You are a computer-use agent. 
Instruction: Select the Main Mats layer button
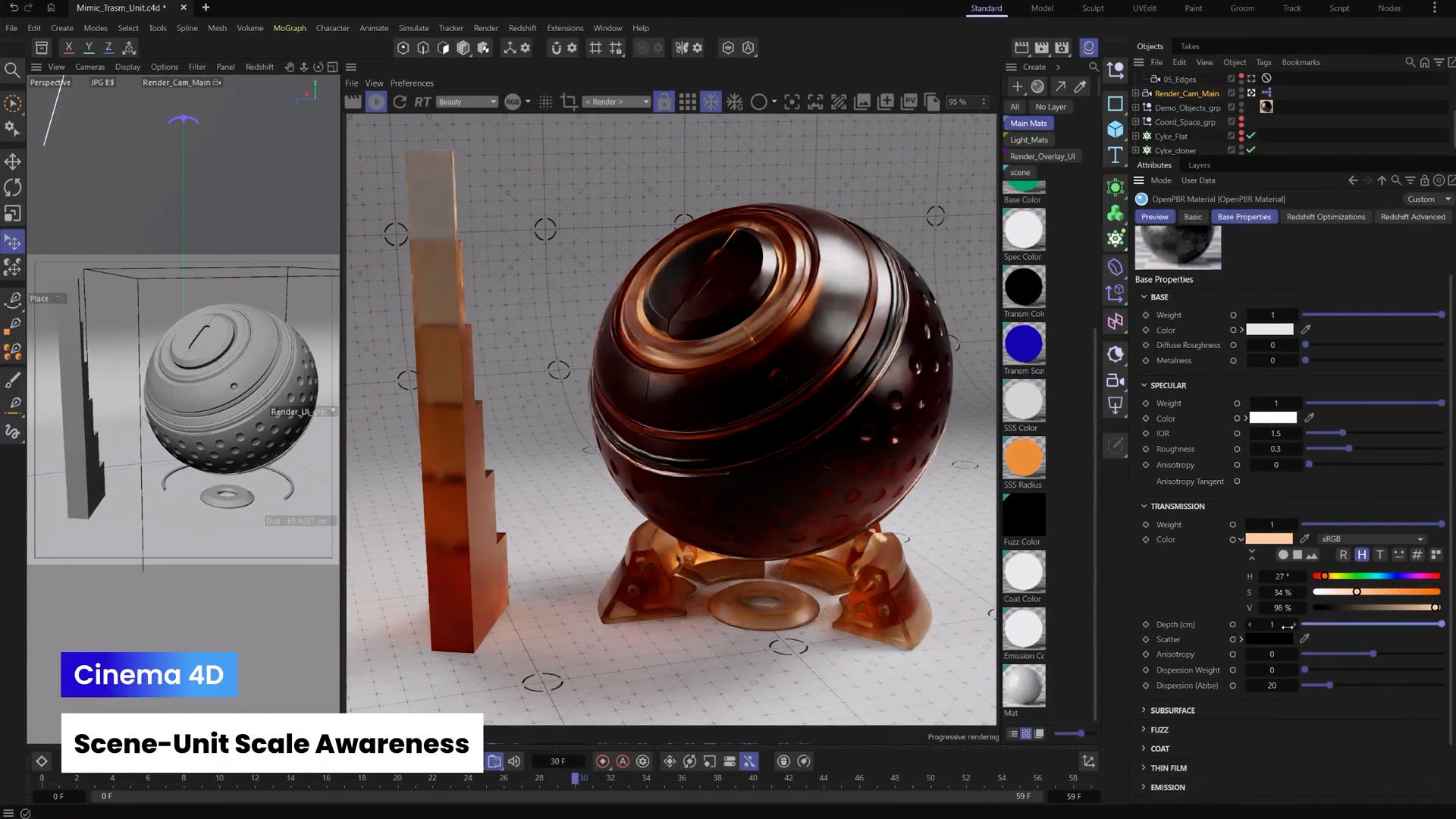[x=1028, y=124]
